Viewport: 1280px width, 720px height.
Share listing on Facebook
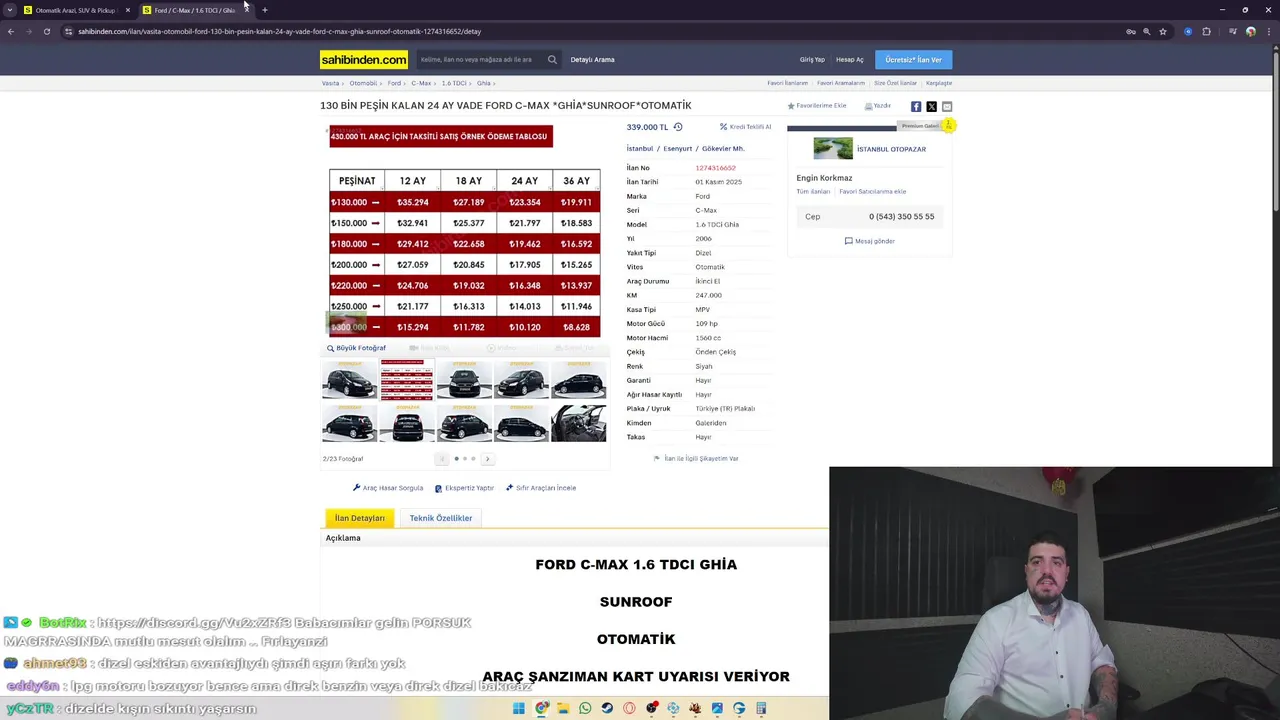916,106
